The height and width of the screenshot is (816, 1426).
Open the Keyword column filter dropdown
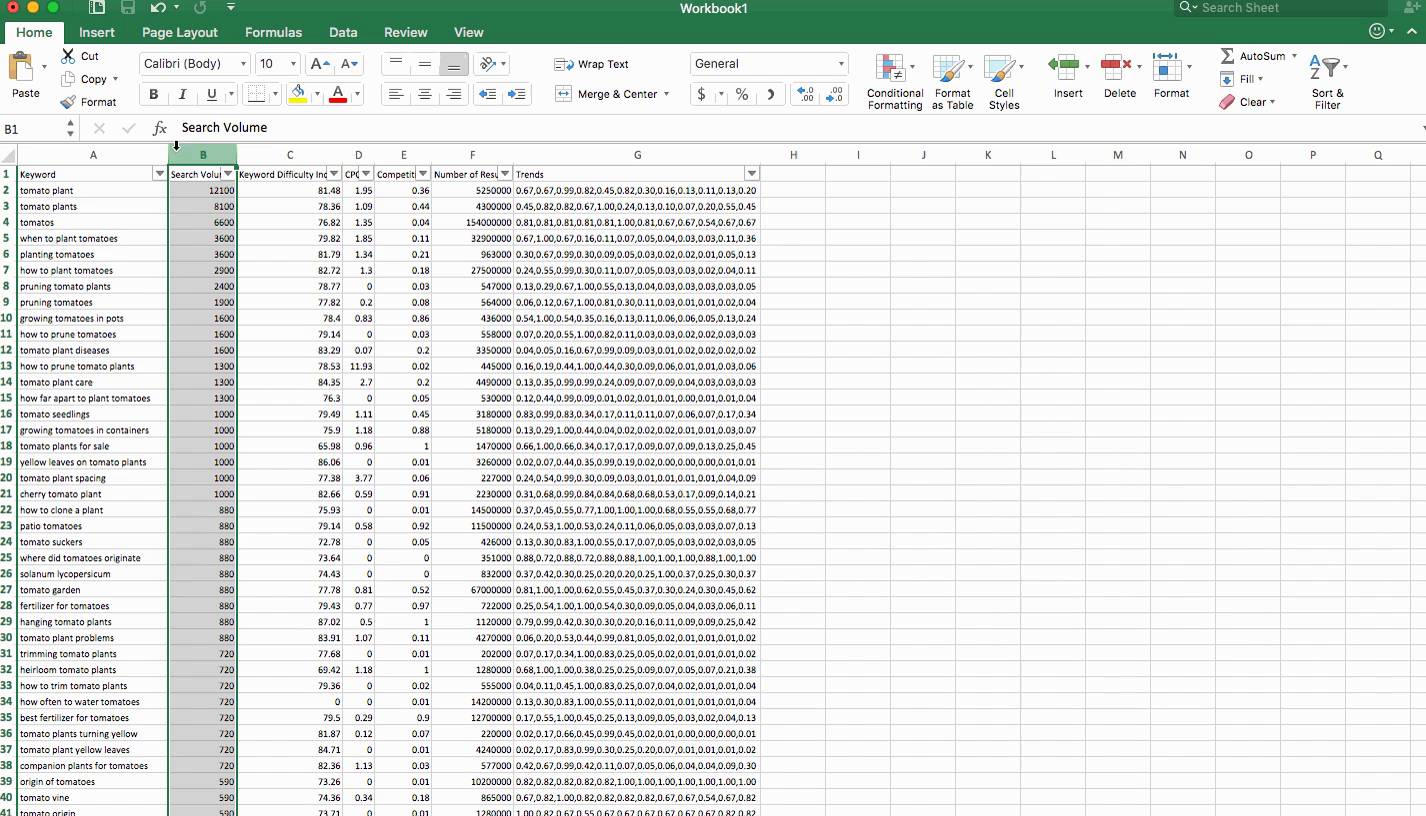click(158, 174)
